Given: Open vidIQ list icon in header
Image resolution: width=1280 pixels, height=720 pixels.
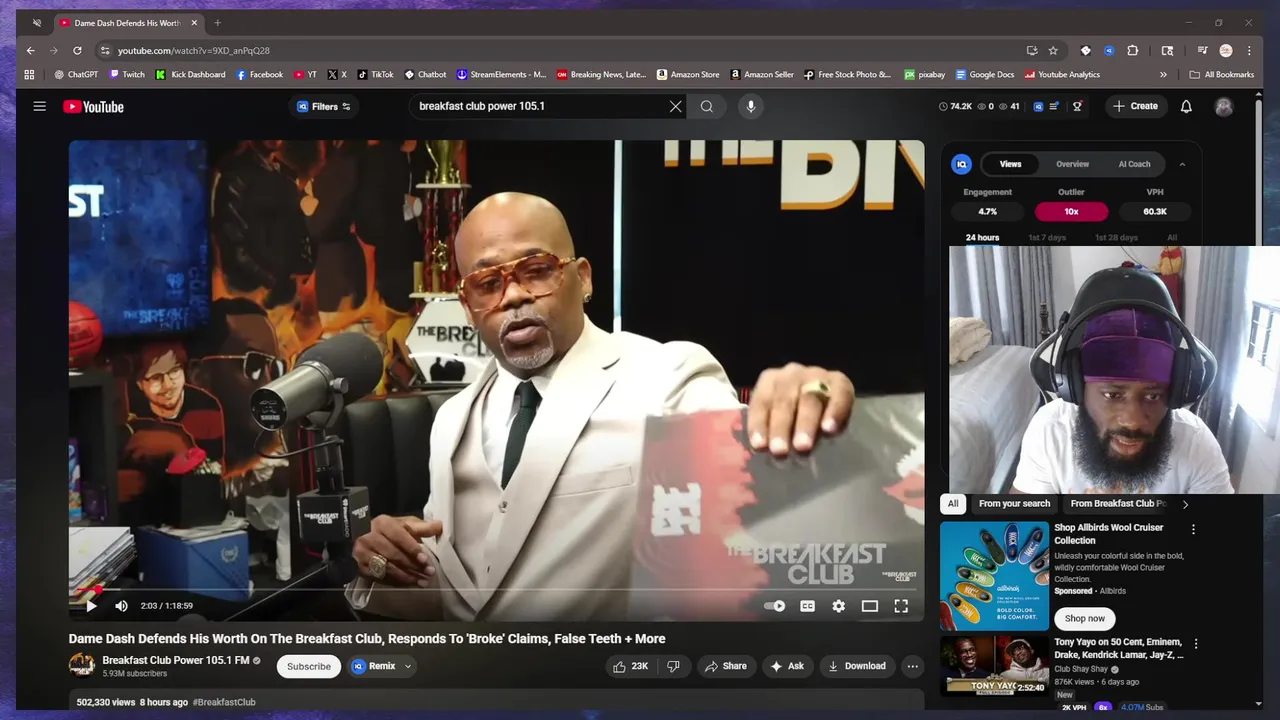Looking at the screenshot, I should 1054,106.
